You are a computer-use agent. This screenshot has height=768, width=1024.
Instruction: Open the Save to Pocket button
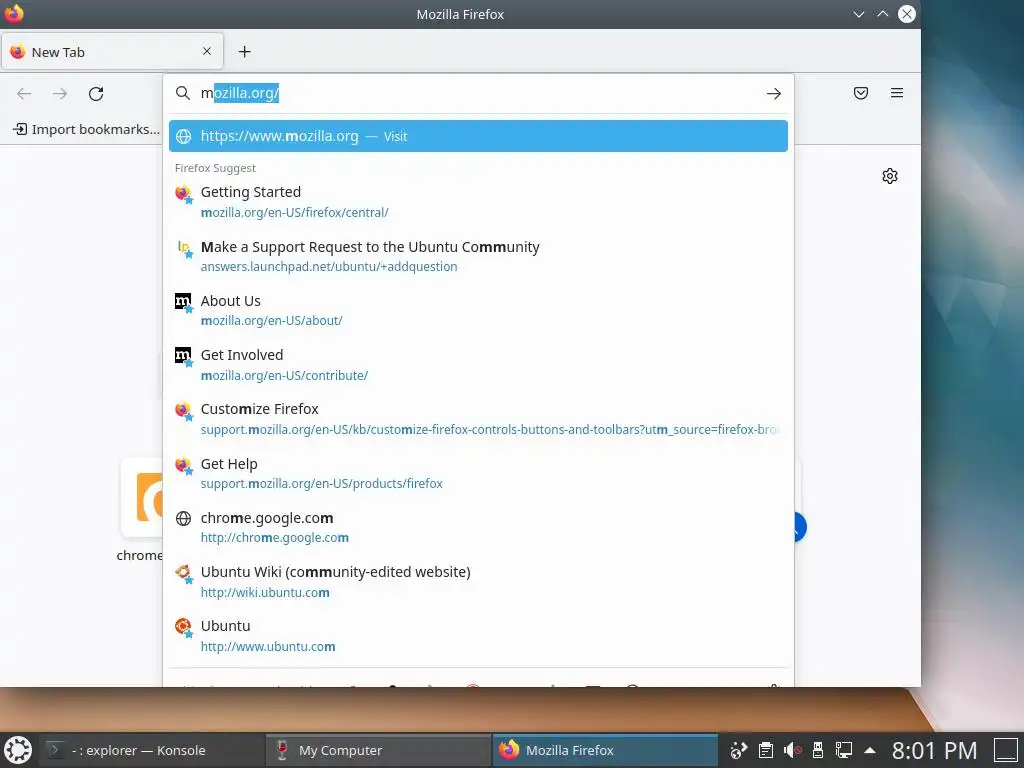pyautogui.click(x=861, y=93)
